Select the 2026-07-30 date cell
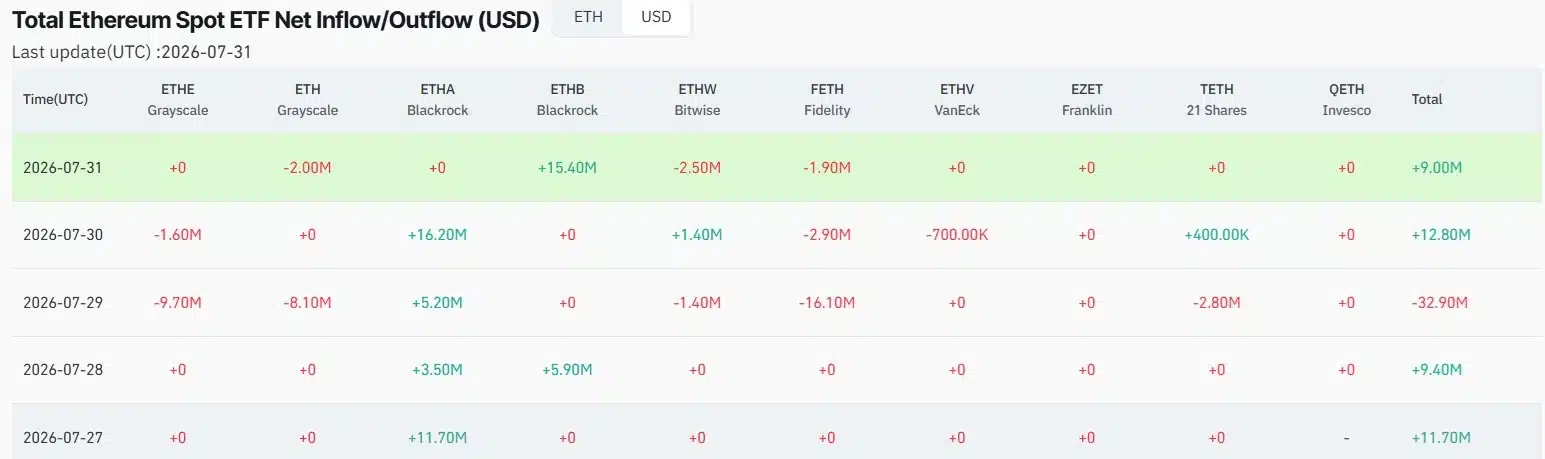 coord(63,235)
